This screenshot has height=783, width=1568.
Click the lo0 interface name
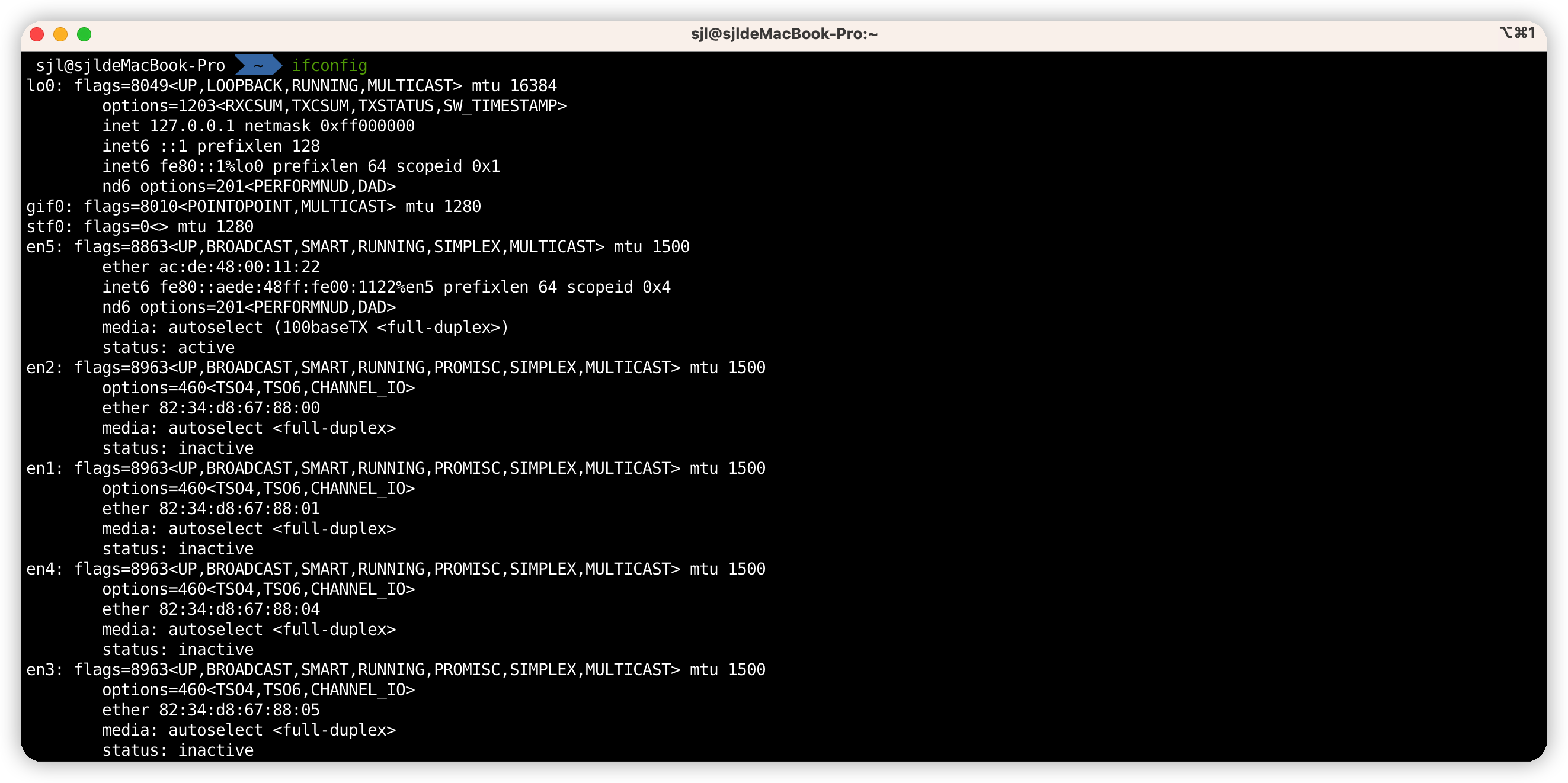tap(41, 86)
